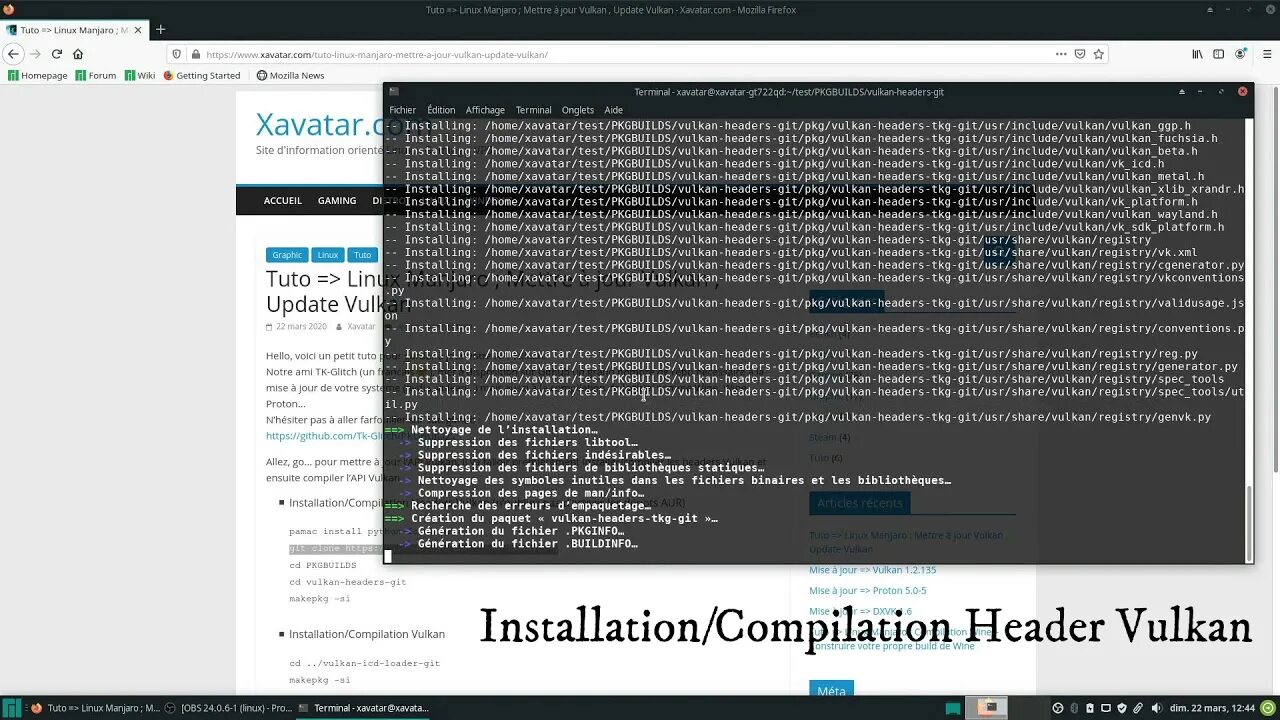Viewport: 1280px width, 720px height.
Task: Shade terminal window with up-arrow button
Action: (x=1182, y=91)
